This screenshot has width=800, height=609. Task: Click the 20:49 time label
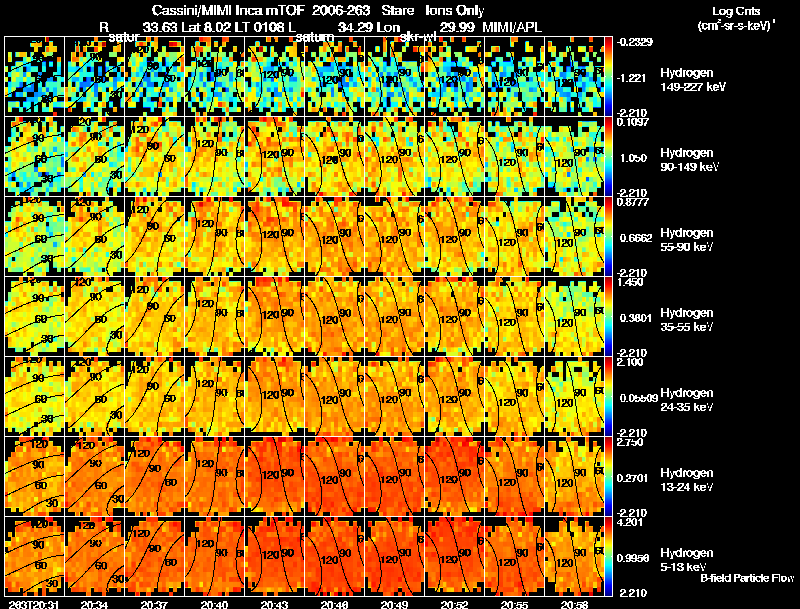(394, 605)
